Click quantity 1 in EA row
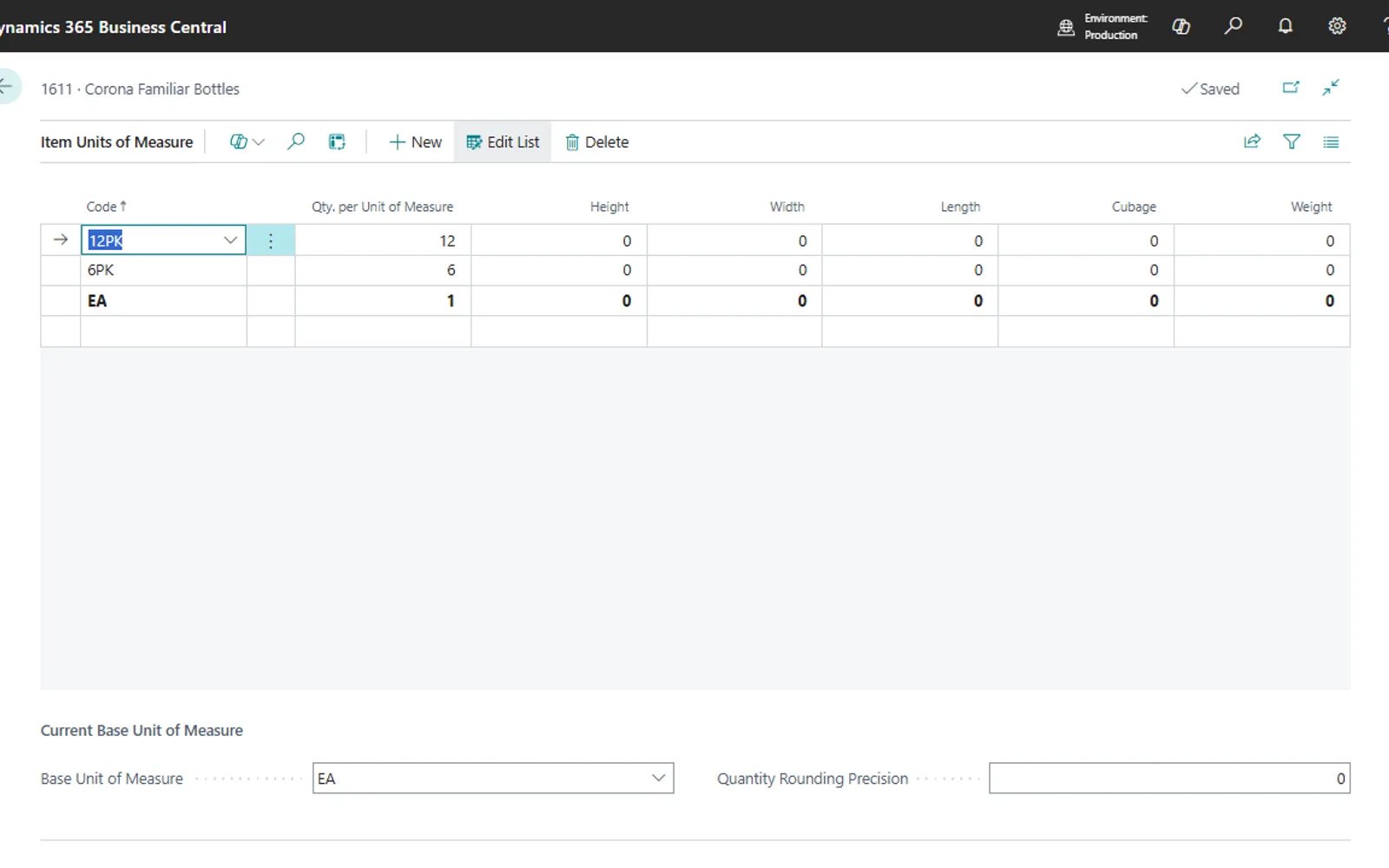 [383, 301]
